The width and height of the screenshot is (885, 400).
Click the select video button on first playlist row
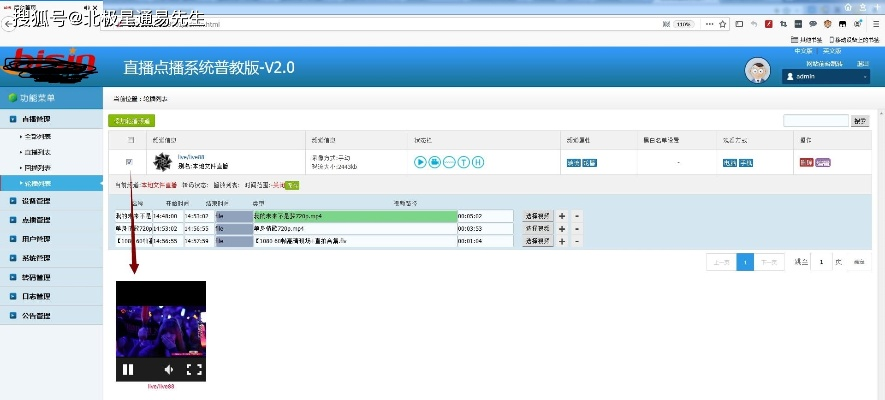537,215
